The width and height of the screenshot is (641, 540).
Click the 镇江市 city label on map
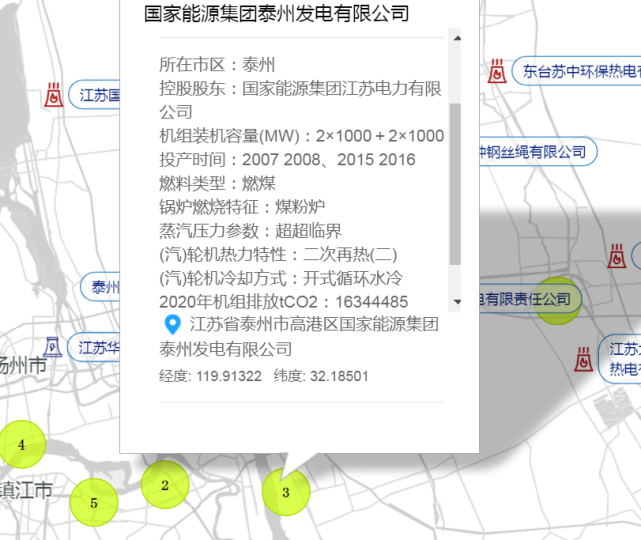click(26, 490)
